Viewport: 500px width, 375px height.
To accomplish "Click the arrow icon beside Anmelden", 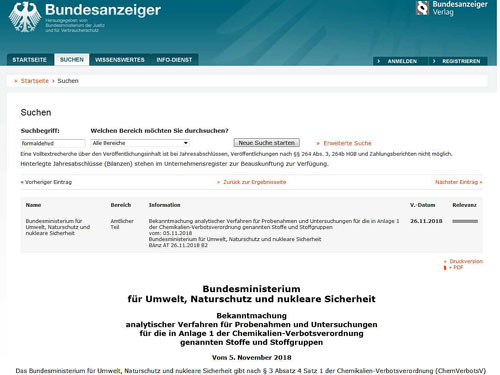I will pos(378,61).
